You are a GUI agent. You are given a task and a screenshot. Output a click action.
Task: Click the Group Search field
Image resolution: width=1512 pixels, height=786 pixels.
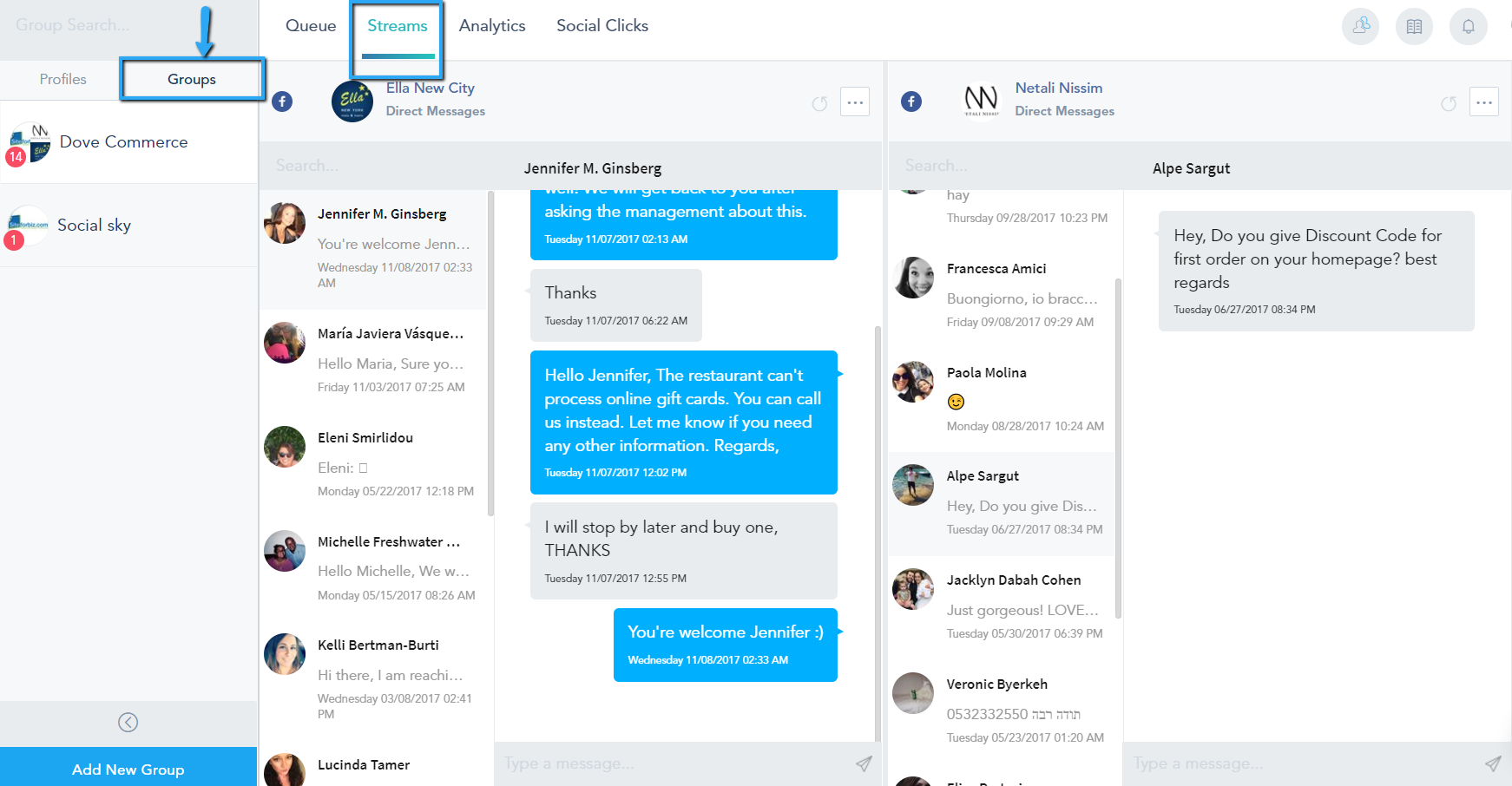(x=128, y=25)
